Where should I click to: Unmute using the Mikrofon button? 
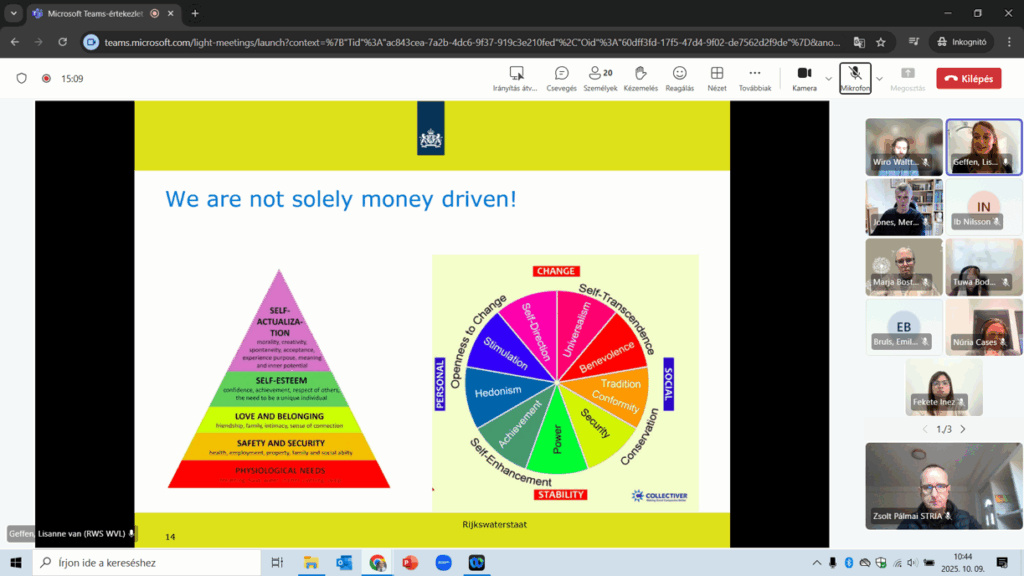coord(855,78)
